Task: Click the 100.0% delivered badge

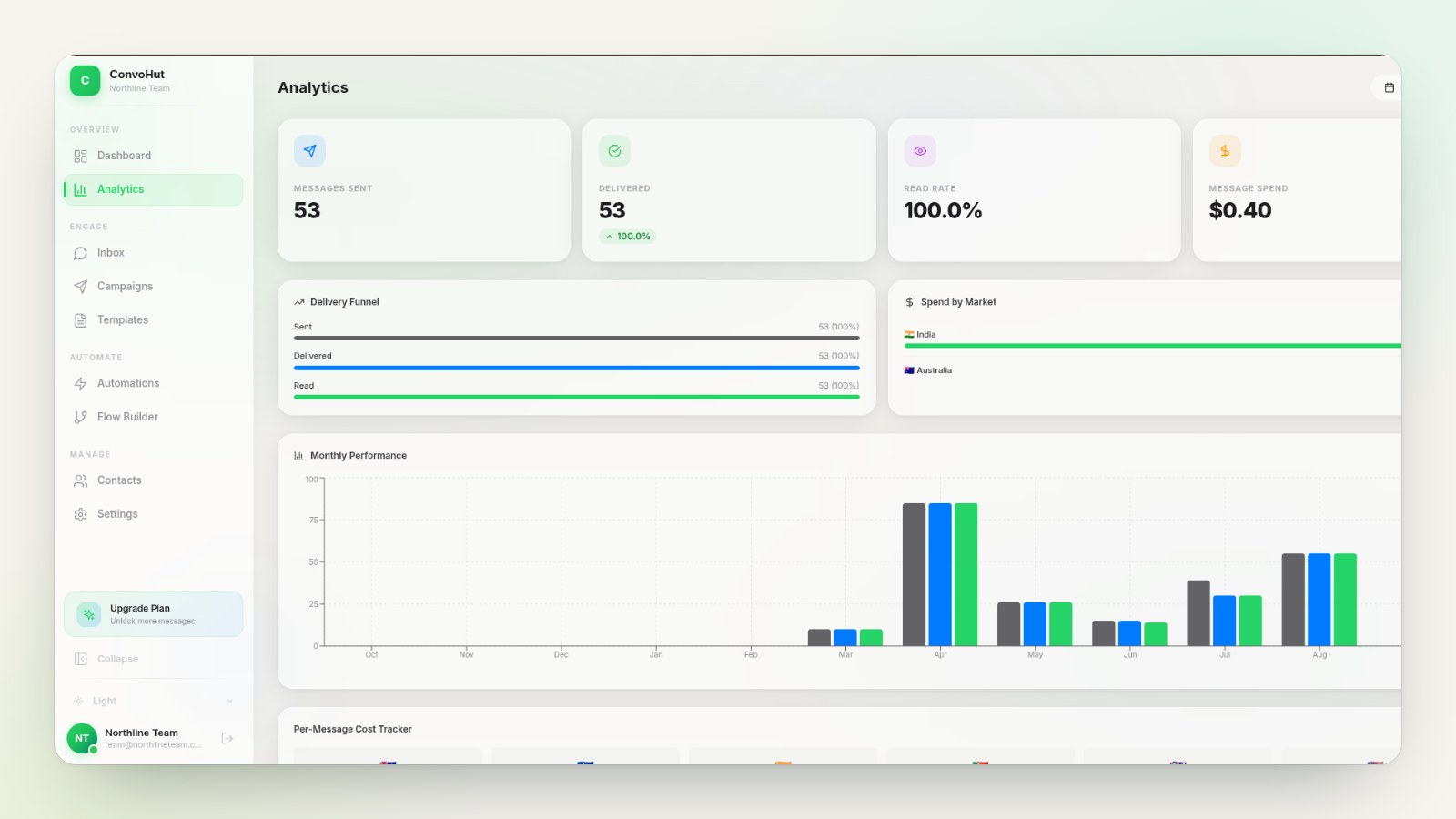Action: pos(628,237)
